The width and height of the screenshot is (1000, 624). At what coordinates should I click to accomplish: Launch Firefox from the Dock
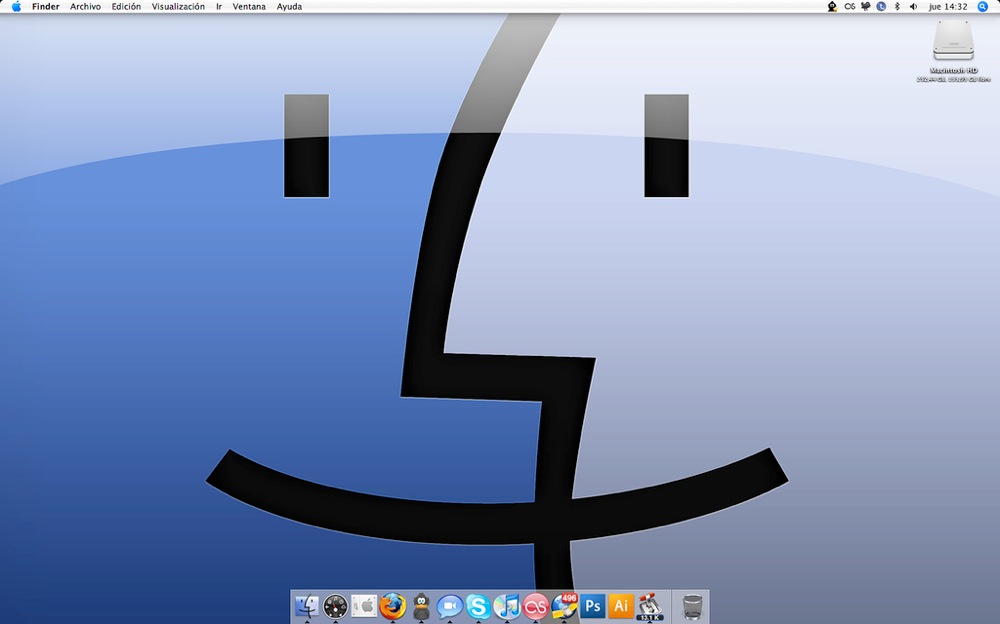393,606
